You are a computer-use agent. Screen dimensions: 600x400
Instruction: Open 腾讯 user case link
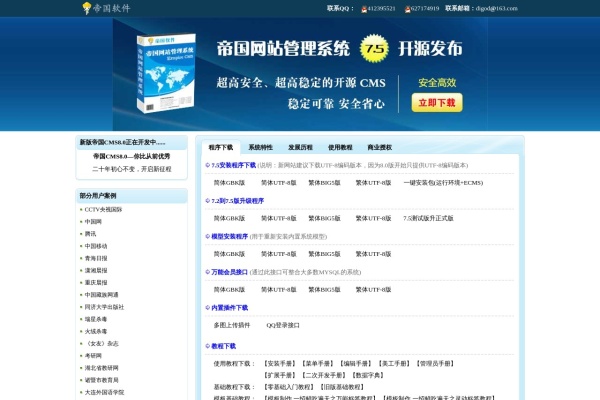(90, 233)
